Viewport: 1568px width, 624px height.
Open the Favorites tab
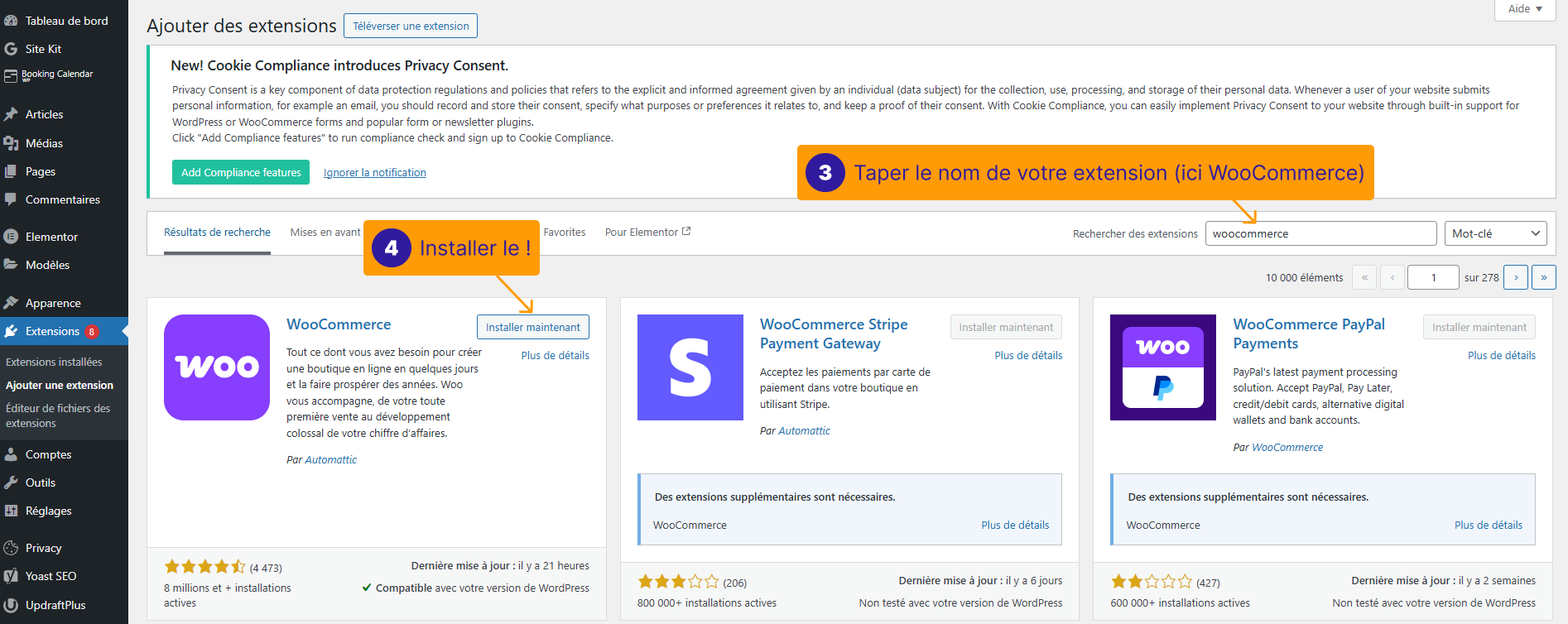[565, 233]
